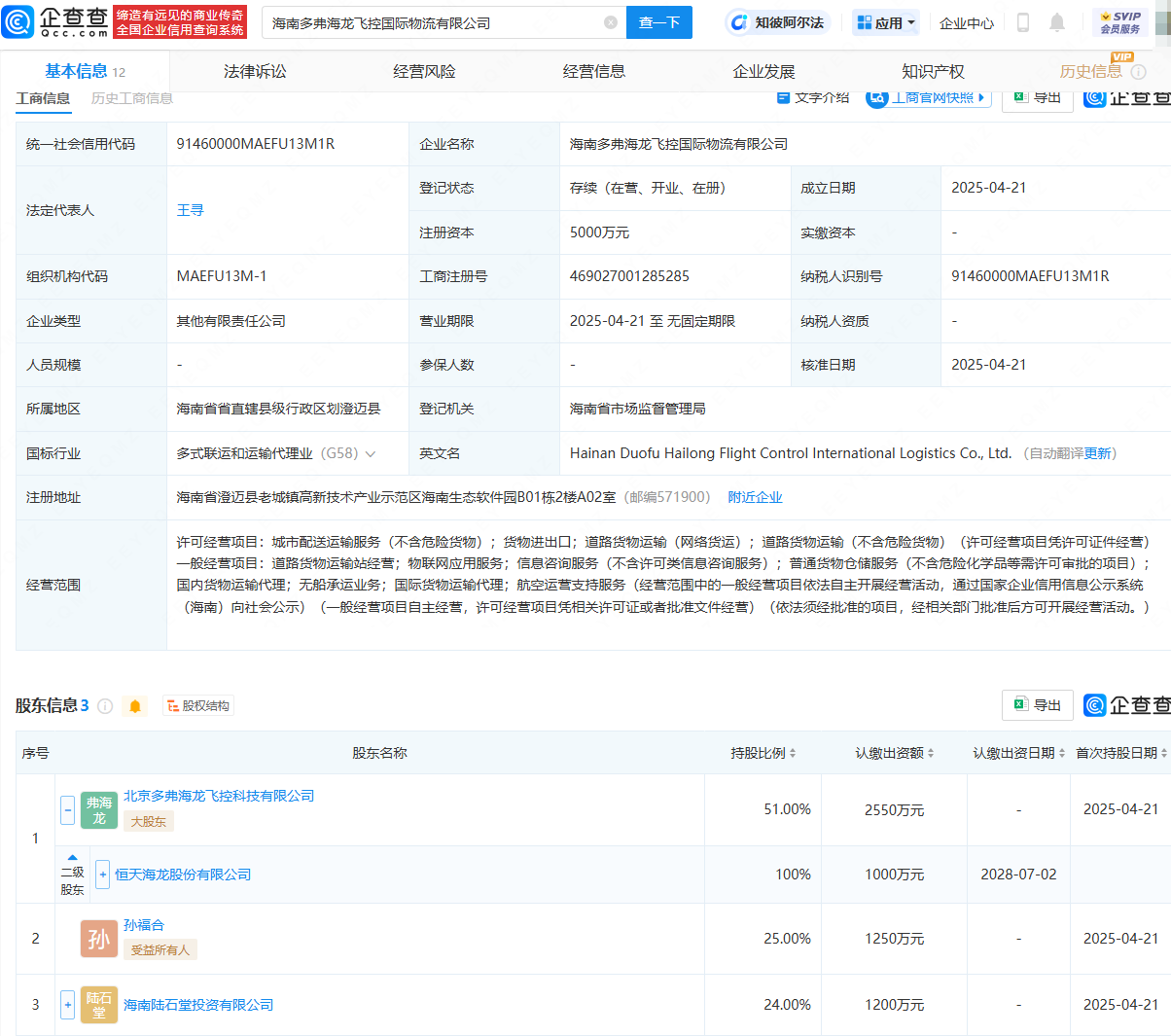Viewport: 1171px width, 1036px height.
Task: Click 更新 link for English name
Action: (1098, 453)
